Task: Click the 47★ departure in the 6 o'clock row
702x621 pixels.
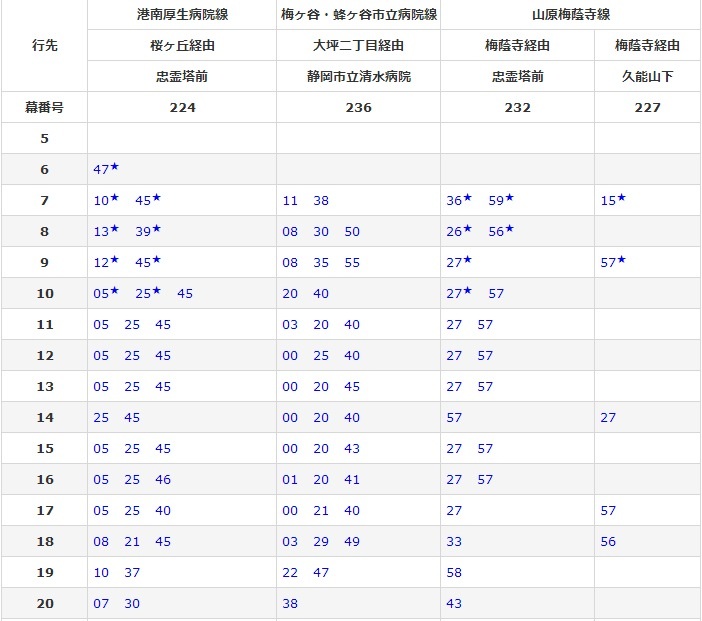Action: [x=106, y=169]
